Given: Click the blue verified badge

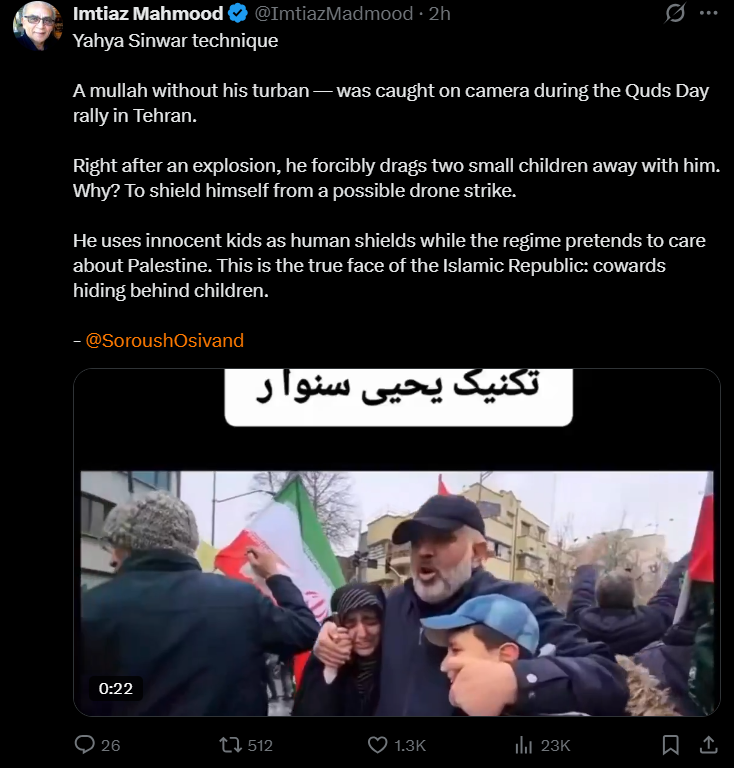Looking at the screenshot, I should coord(238,14).
